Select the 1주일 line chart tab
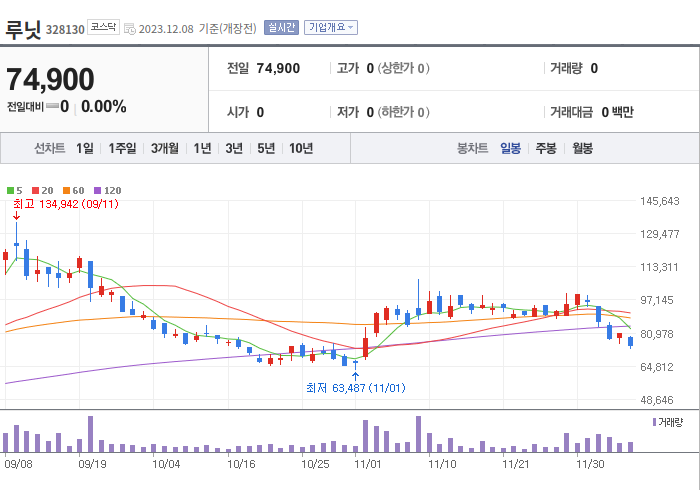This screenshot has width=700, height=490. (x=122, y=148)
